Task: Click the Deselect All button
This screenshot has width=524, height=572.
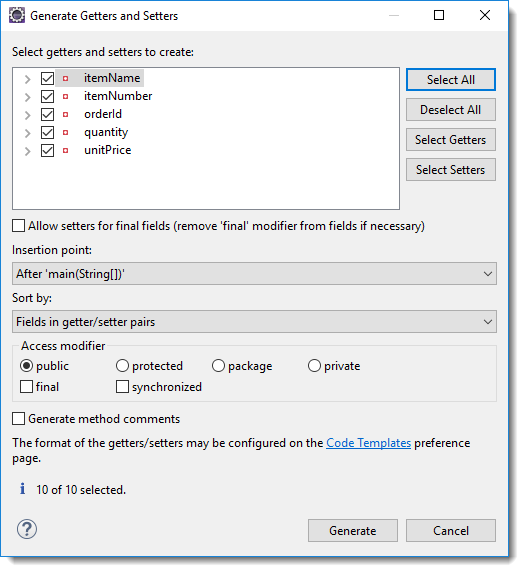Action: (451, 109)
